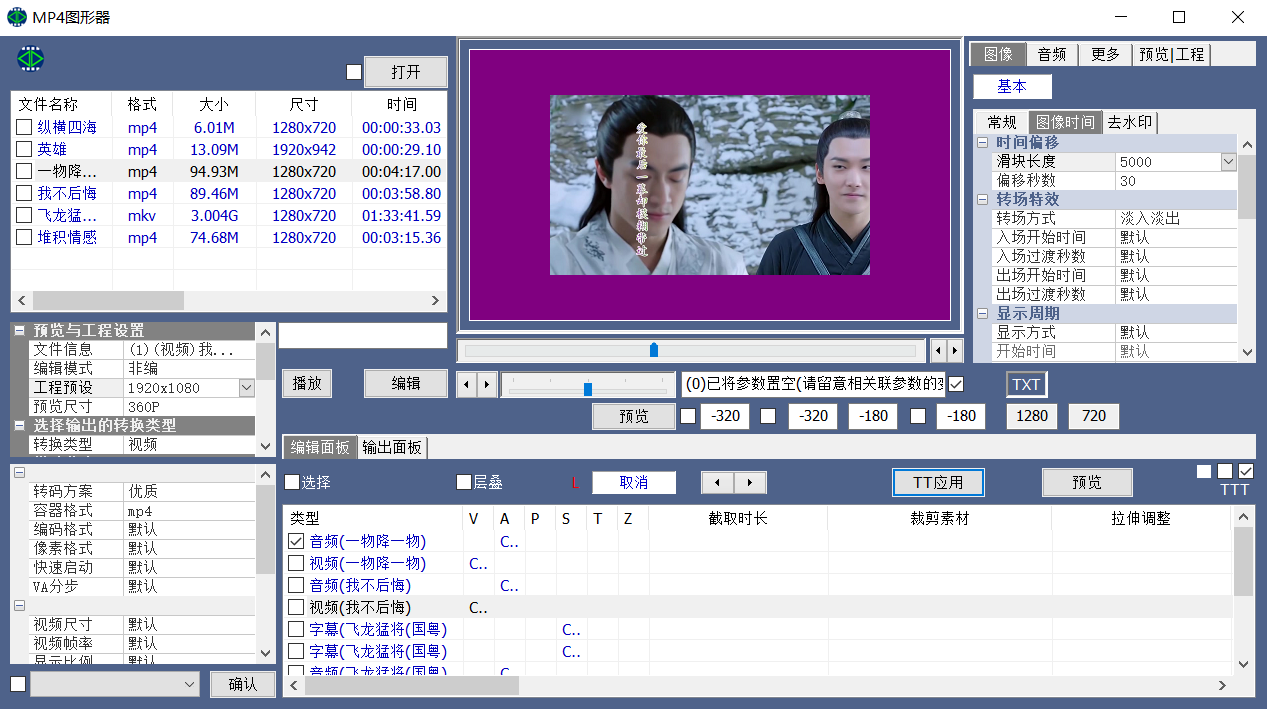Open the 基本 tab
Screen dimensions: 1267x709
tap(1012, 87)
